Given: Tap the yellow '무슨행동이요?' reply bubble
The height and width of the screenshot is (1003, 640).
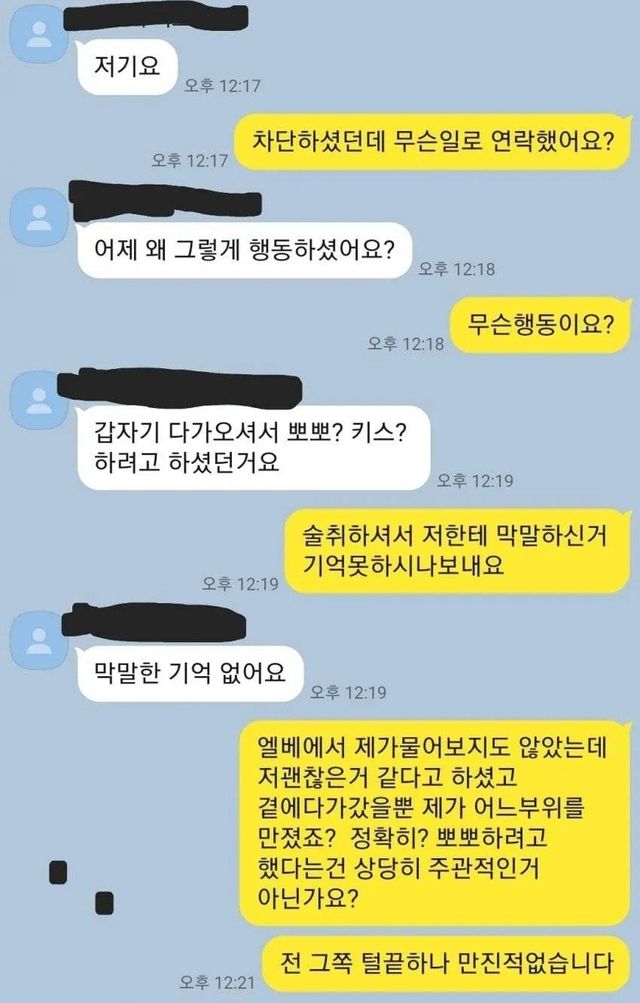Looking at the screenshot, I should point(540,325).
